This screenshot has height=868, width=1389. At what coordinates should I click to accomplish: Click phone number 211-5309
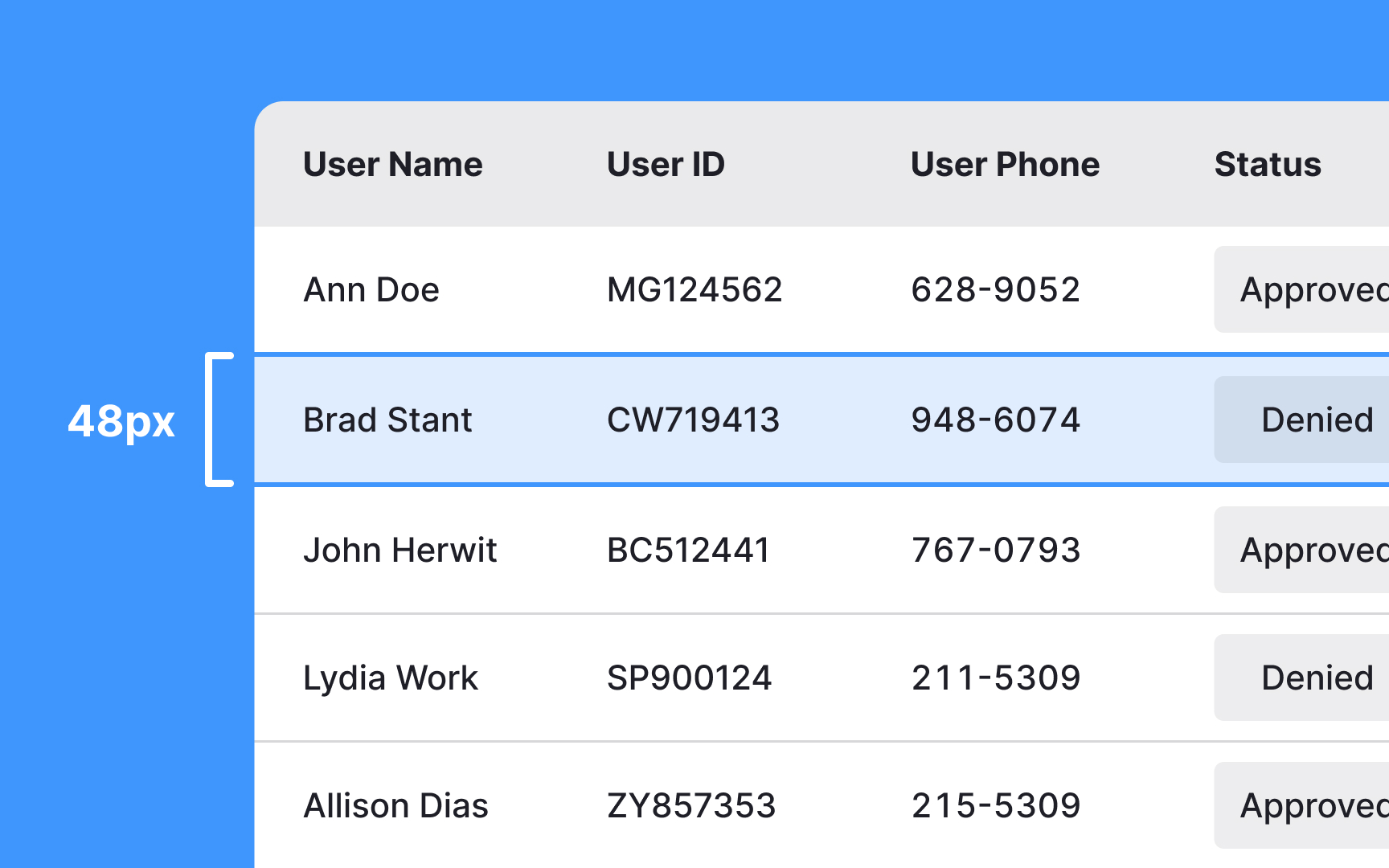(996, 678)
